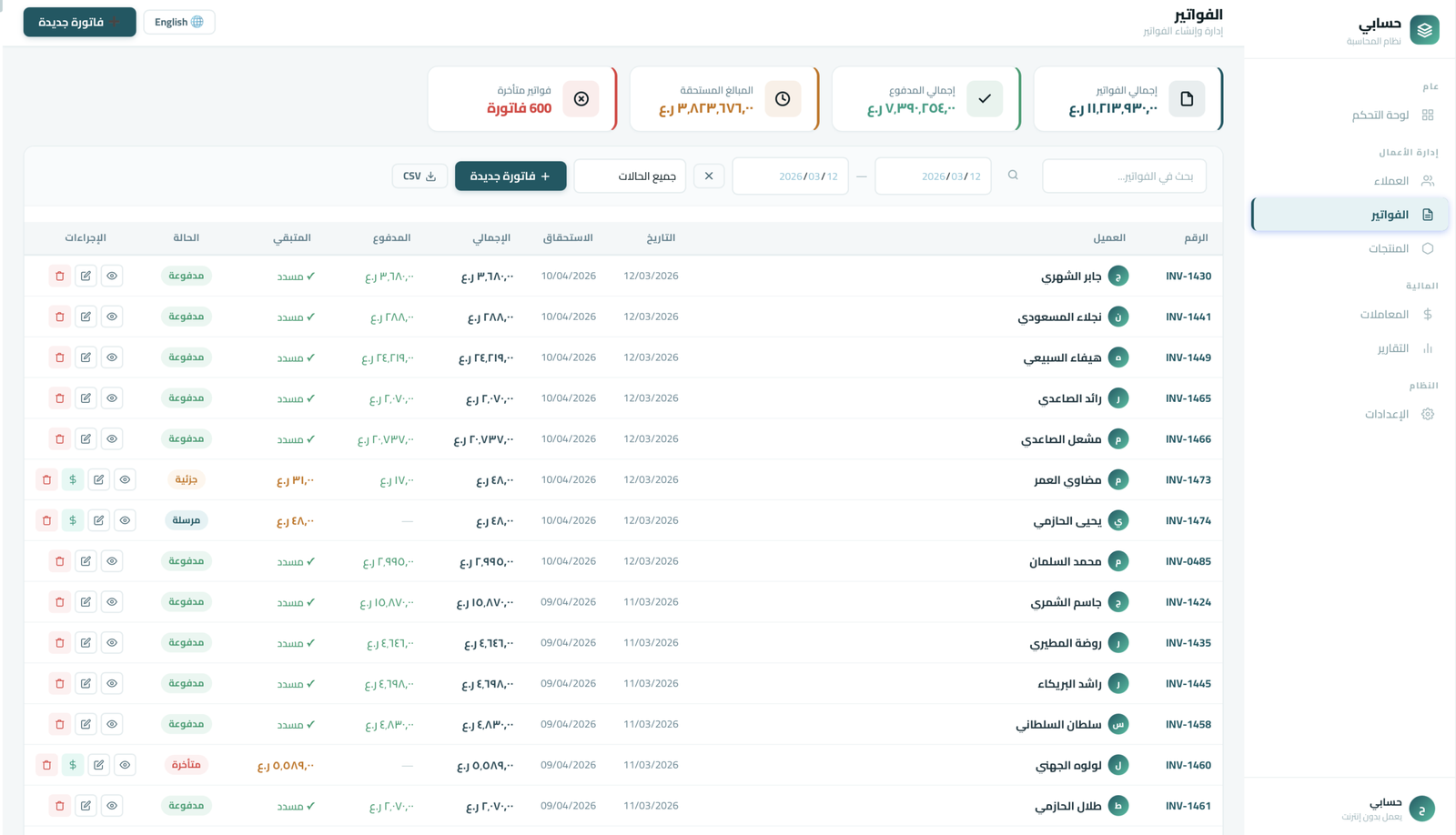Delete invoice INV-1430 with trash icon
The height and width of the screenshot is (835, 1456).
60,276
